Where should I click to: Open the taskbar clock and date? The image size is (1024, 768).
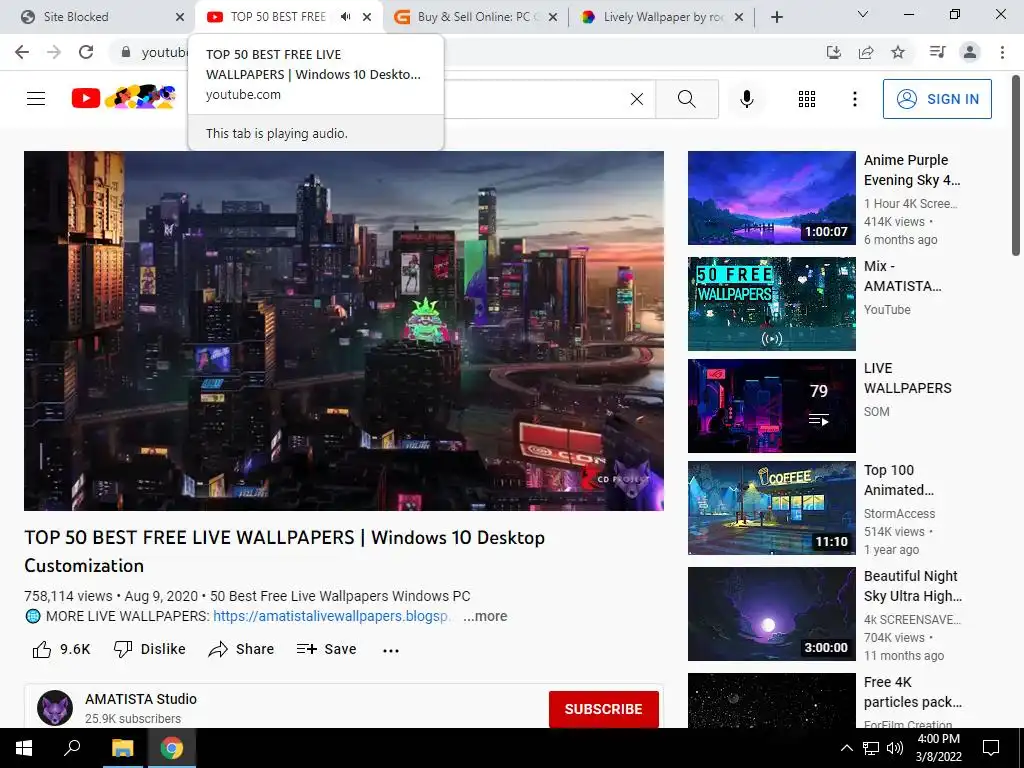[939, 748]
